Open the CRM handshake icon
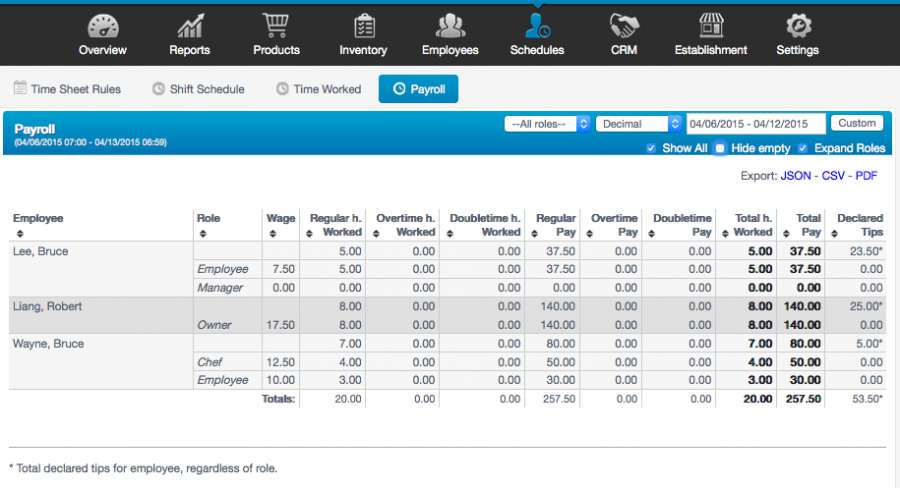The height and width of the screenshot is (488, 900). point(623,26)
